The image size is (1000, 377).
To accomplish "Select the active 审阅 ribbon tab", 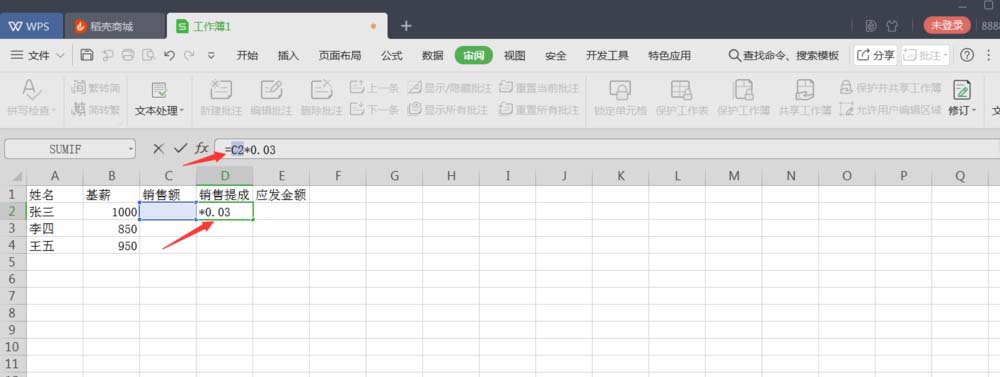I will (x=474, y=55).
